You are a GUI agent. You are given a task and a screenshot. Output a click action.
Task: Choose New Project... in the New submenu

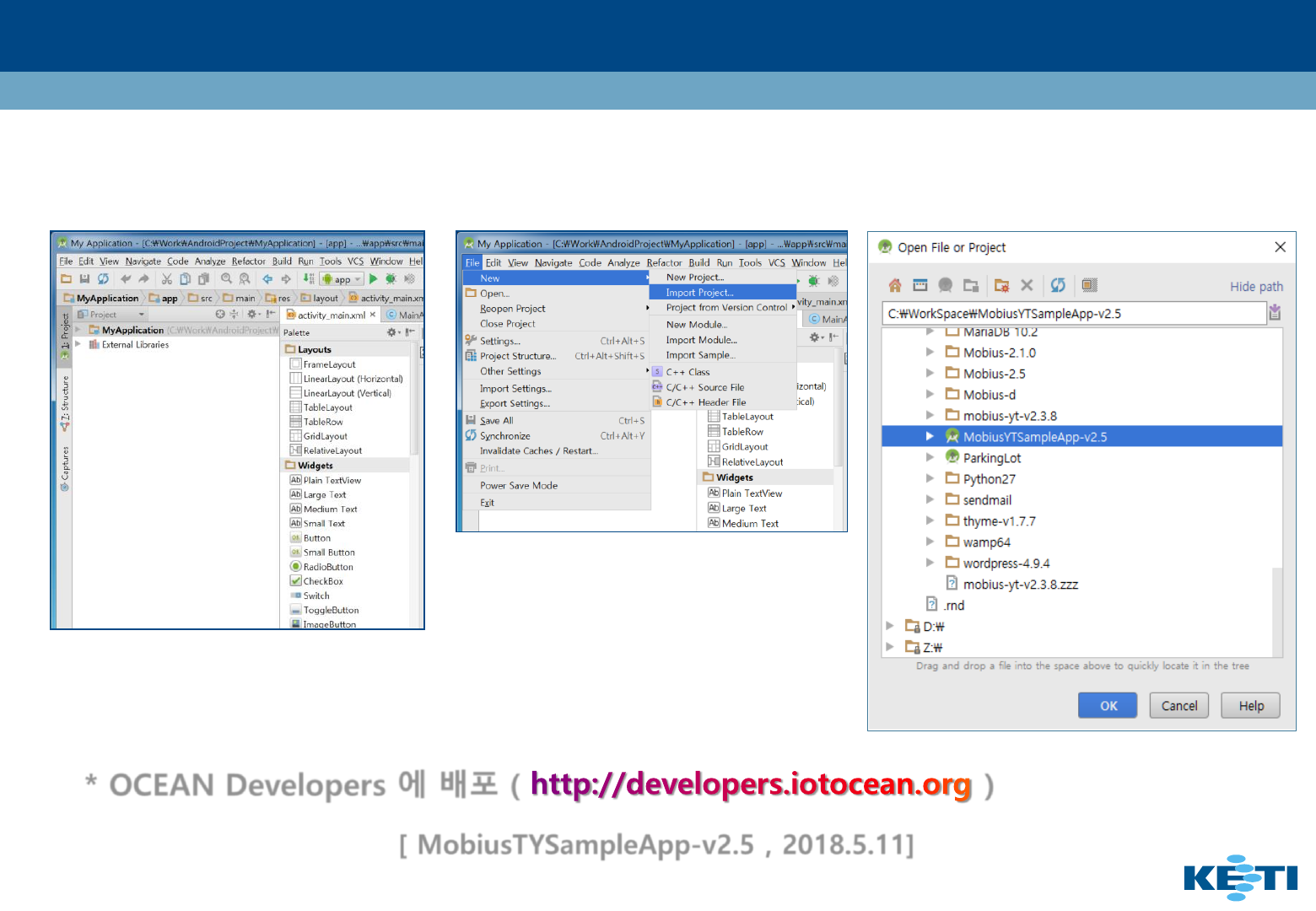pos(722,278)
